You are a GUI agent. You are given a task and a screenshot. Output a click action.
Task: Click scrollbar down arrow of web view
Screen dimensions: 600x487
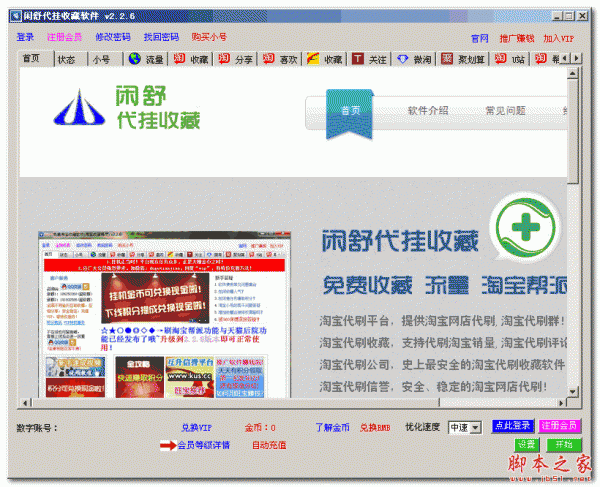(x=572, y=391)
